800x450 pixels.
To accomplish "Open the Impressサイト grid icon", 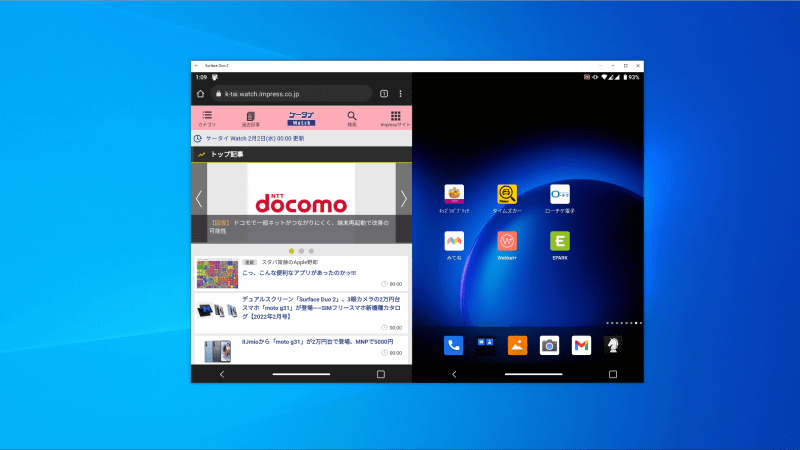I will 395,118.
